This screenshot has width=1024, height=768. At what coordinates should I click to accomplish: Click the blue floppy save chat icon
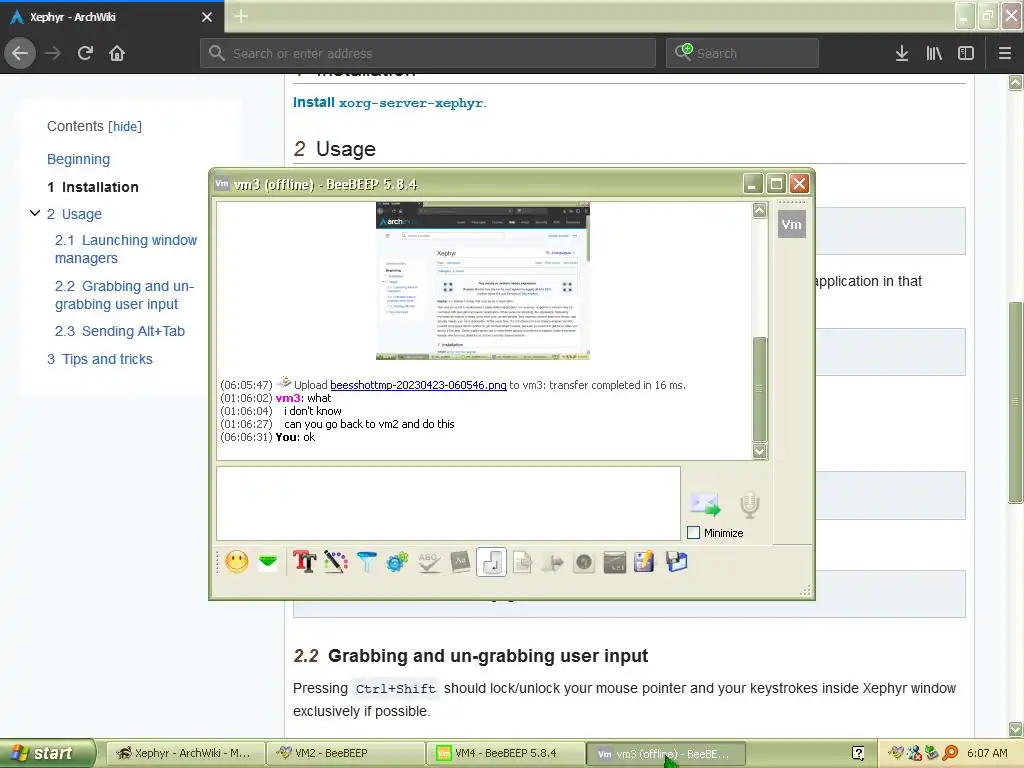point(677,562)
